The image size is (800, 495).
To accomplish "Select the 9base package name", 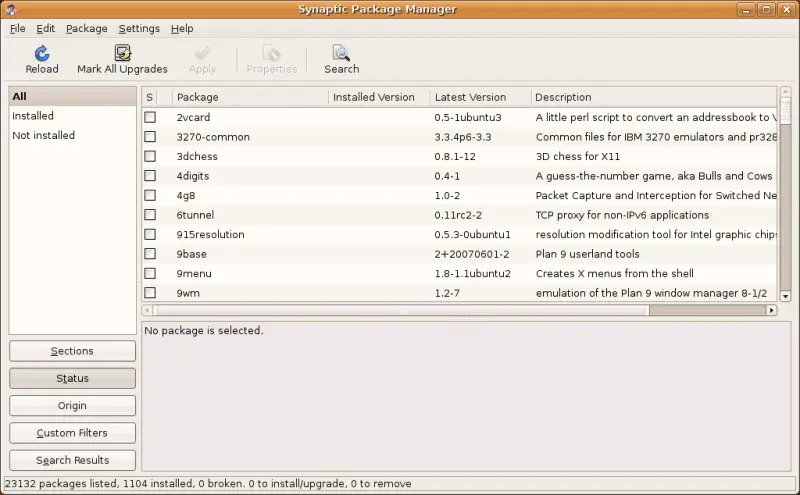I will click(x=192, y=254).
